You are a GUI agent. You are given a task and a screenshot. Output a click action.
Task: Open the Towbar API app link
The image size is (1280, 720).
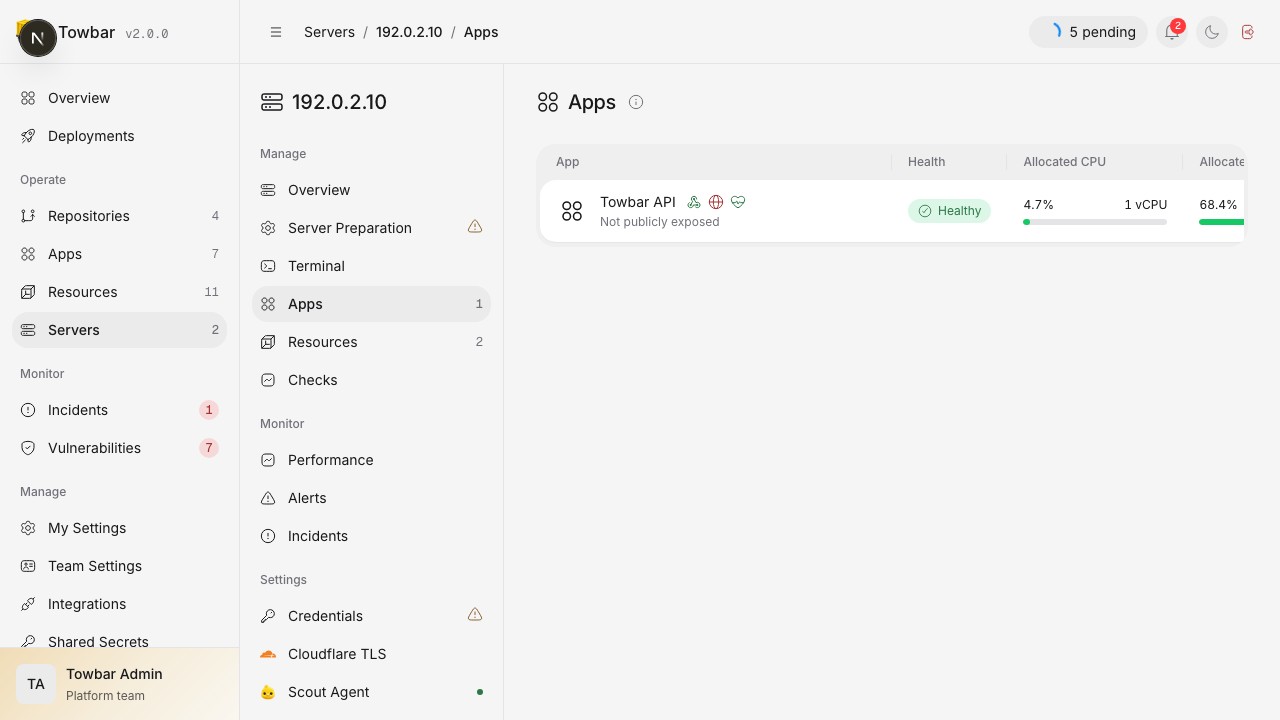(638, 202)
